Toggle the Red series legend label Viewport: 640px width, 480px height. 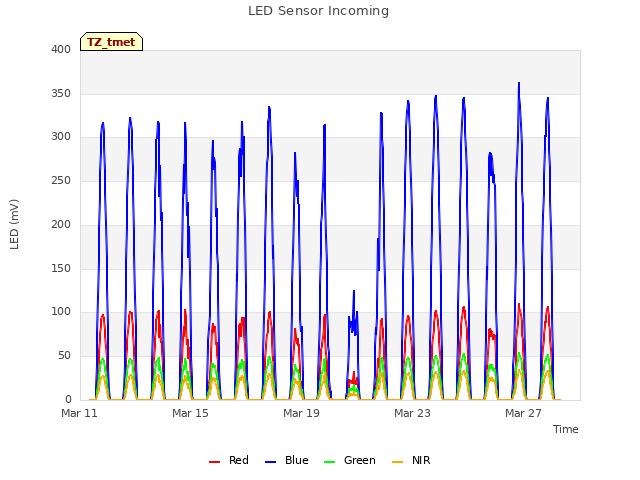(x=239, y=460)
